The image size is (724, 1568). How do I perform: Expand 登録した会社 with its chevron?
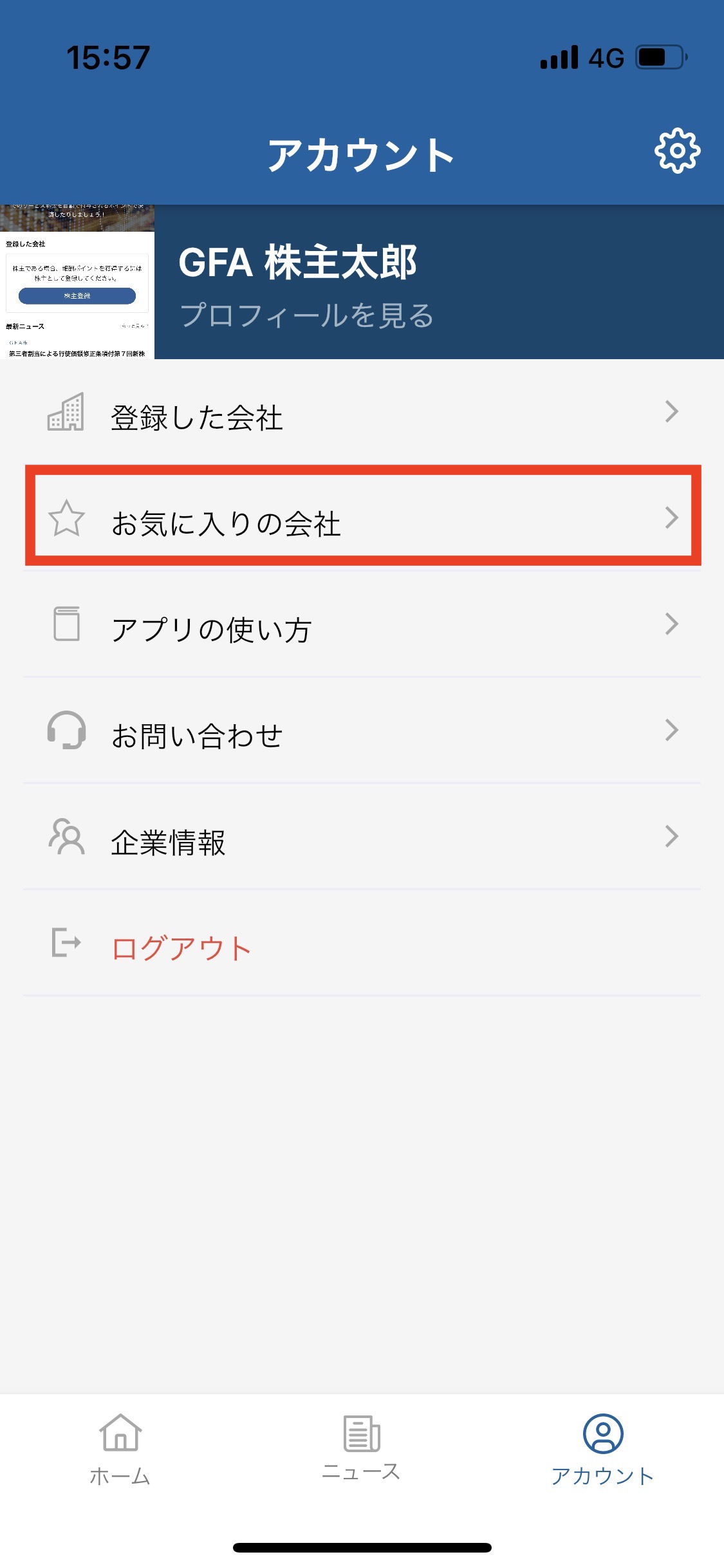[x=671, y=412]
